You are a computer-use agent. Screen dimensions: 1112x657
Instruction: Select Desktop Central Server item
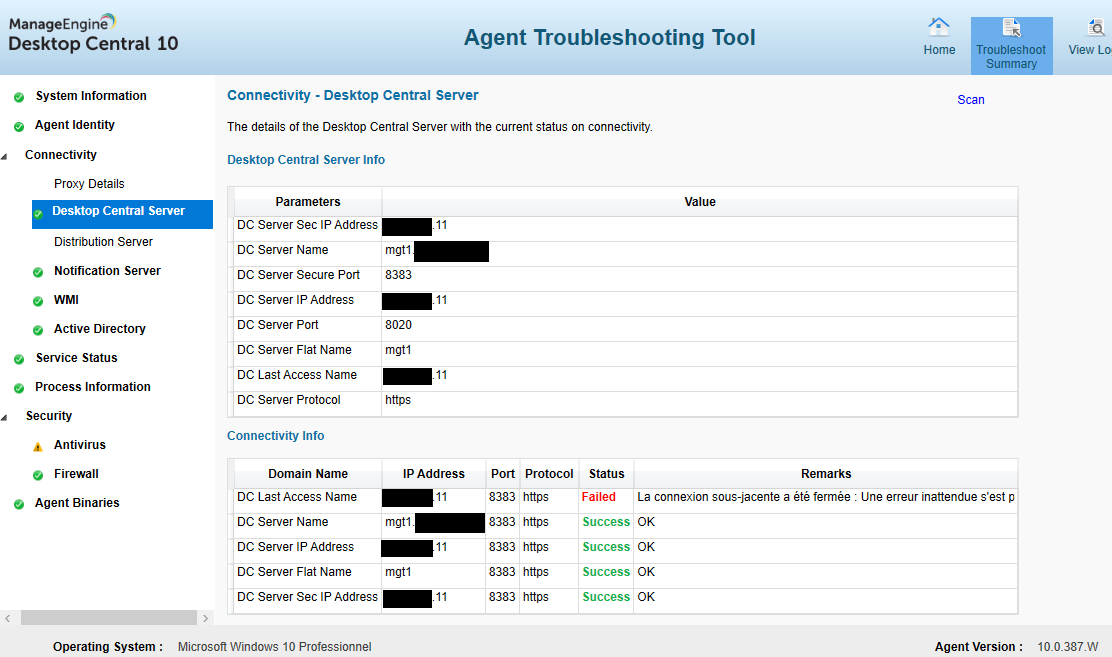pos(122,214)
